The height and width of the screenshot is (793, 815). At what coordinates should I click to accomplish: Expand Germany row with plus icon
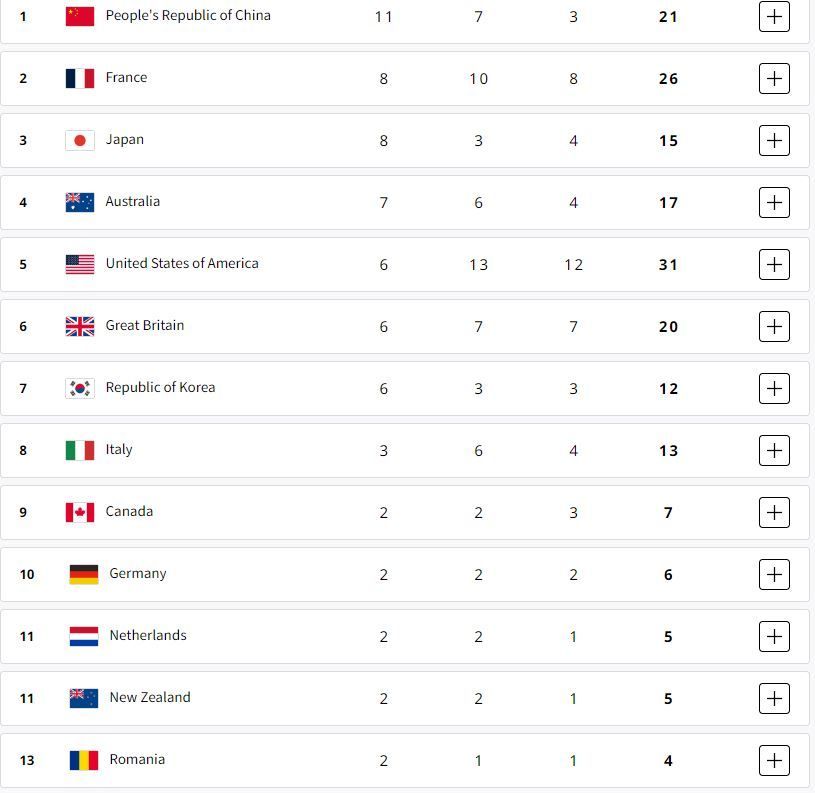(x=774, y=574)
